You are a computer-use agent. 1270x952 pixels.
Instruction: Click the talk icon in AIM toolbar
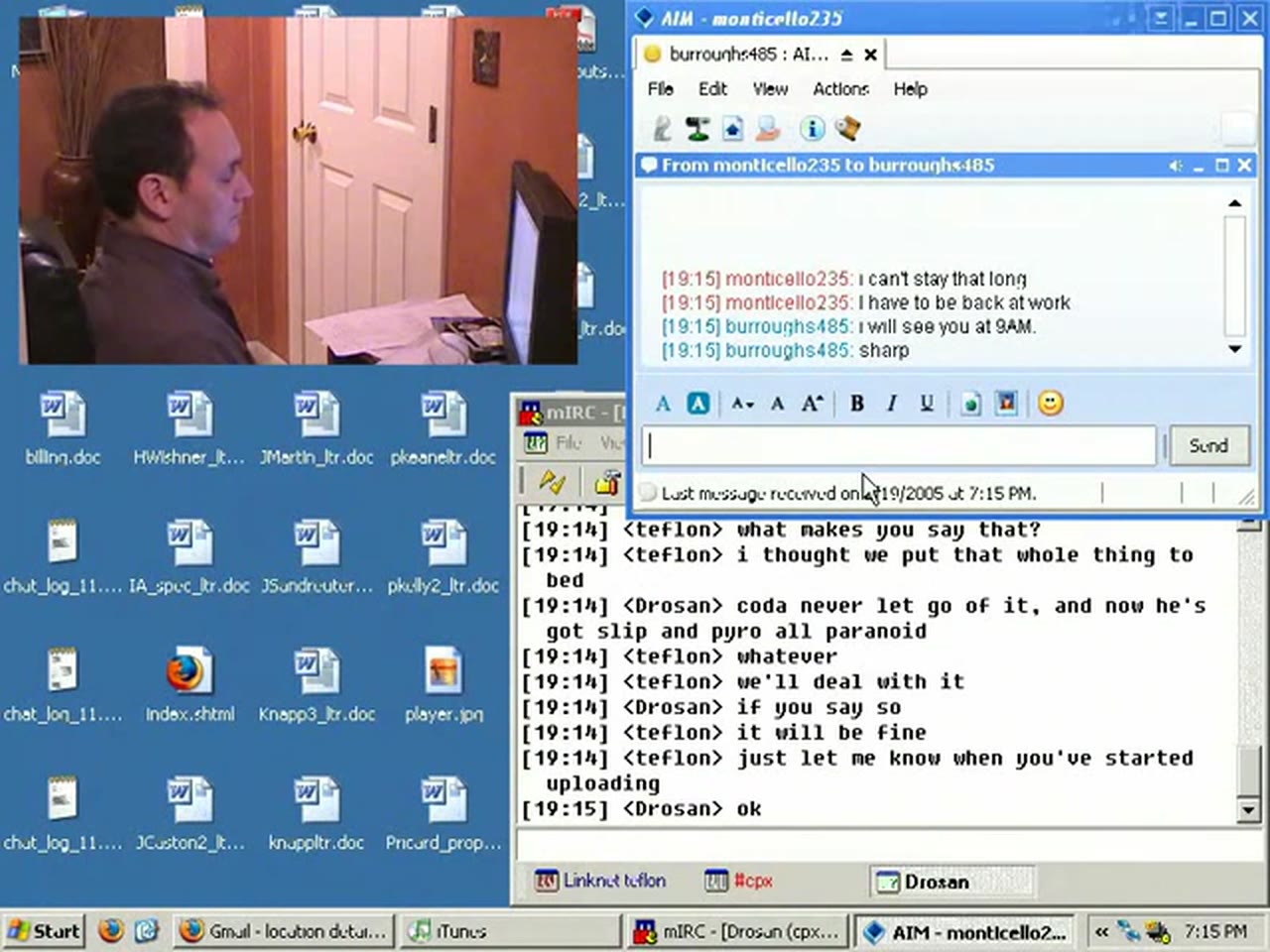(x=663, y=128)
